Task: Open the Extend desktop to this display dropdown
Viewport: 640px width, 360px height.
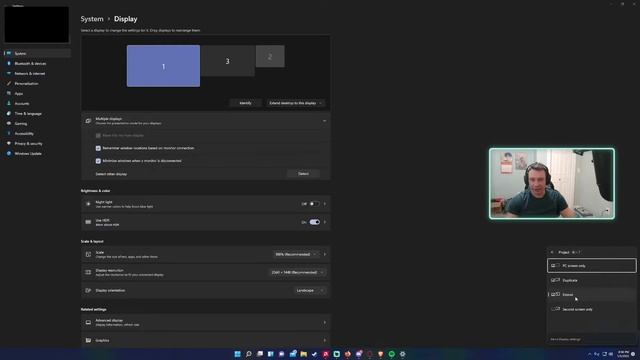Action: (x=296, y=103)
